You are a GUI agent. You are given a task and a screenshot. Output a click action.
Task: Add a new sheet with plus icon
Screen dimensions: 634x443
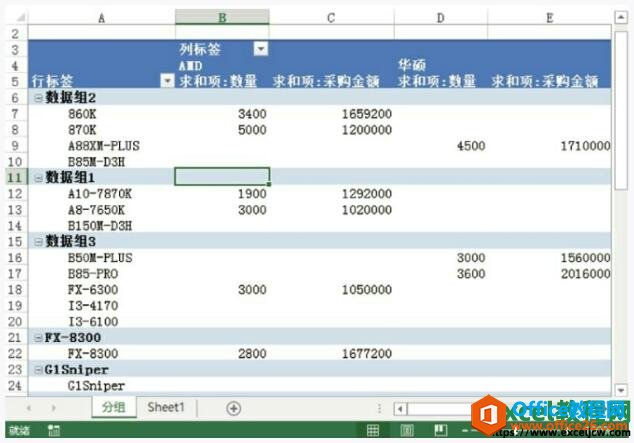click(x=233, y=408)
